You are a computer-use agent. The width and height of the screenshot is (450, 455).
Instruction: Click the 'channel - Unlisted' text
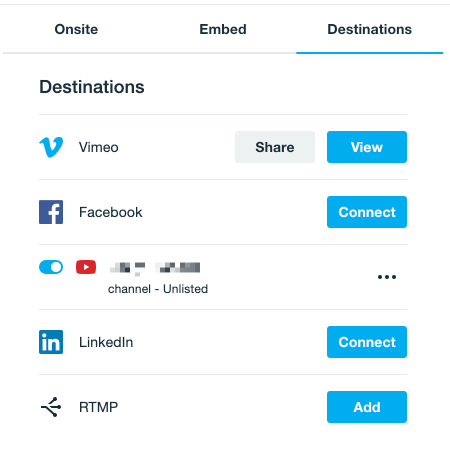[x=158, y=289]
